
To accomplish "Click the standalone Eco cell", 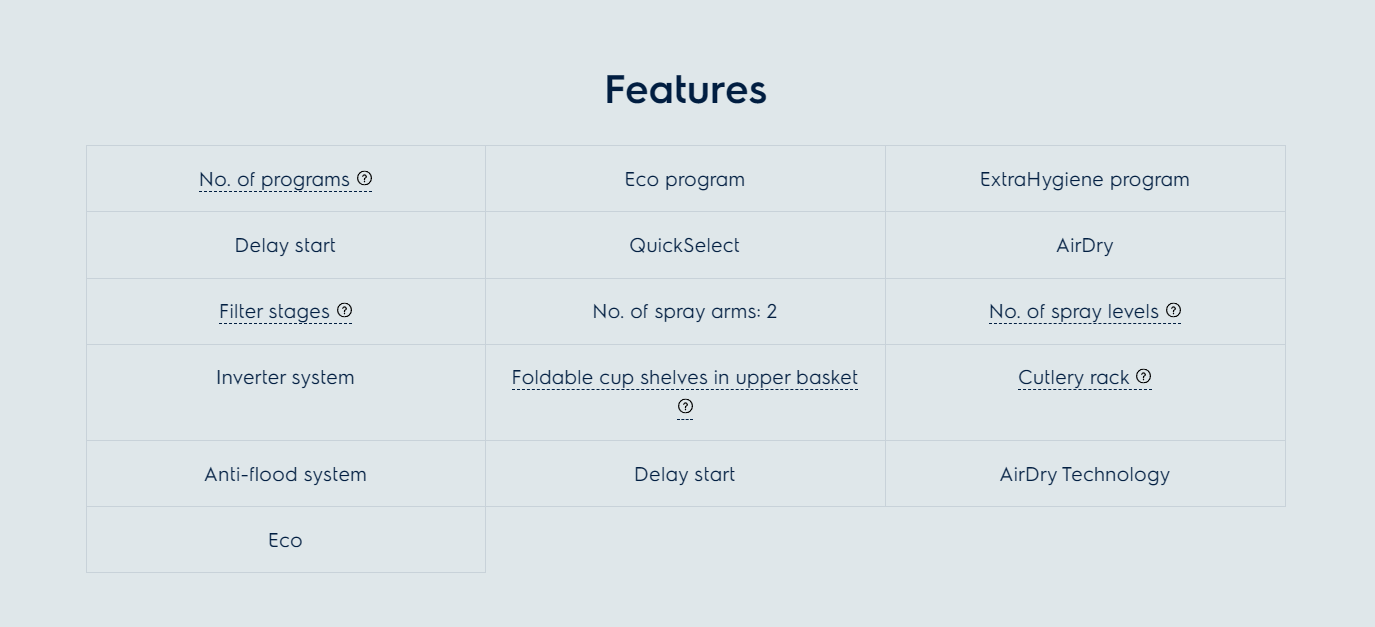I will (x=285, y=541).
